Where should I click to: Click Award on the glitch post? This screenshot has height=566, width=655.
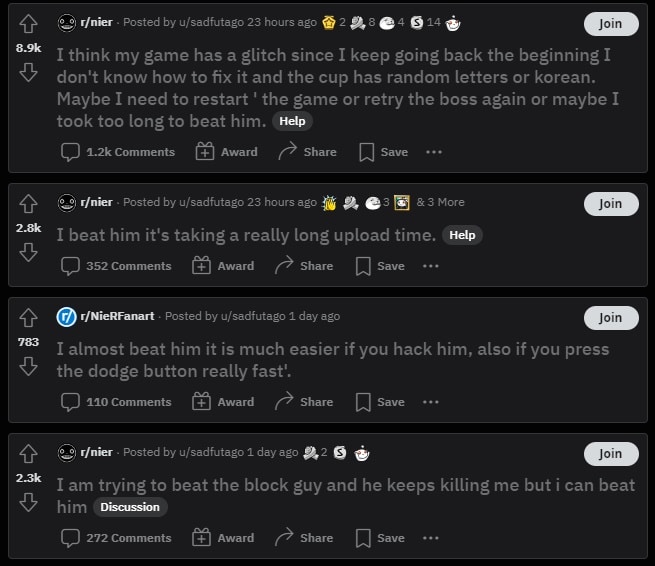pyautogui.click(x=227, y=152)
